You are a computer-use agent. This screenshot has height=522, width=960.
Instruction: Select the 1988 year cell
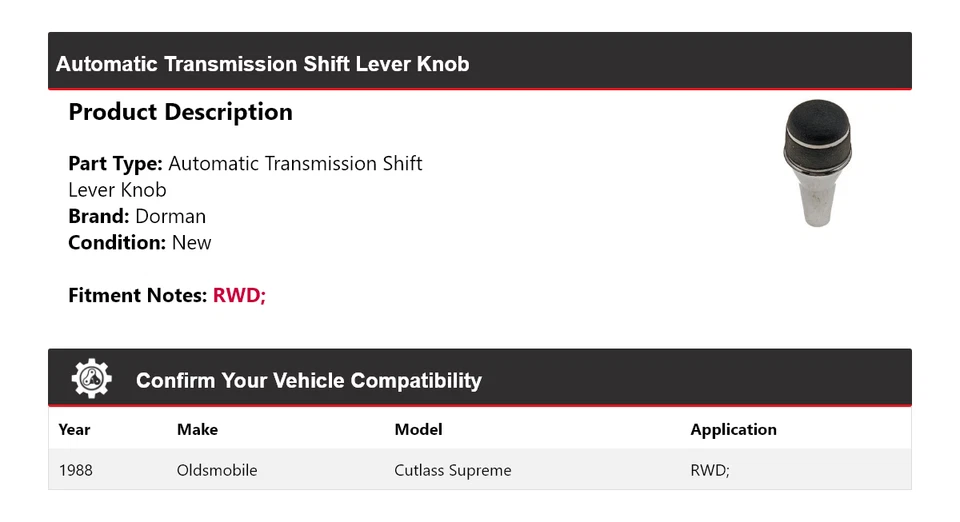tap(76, 470)
